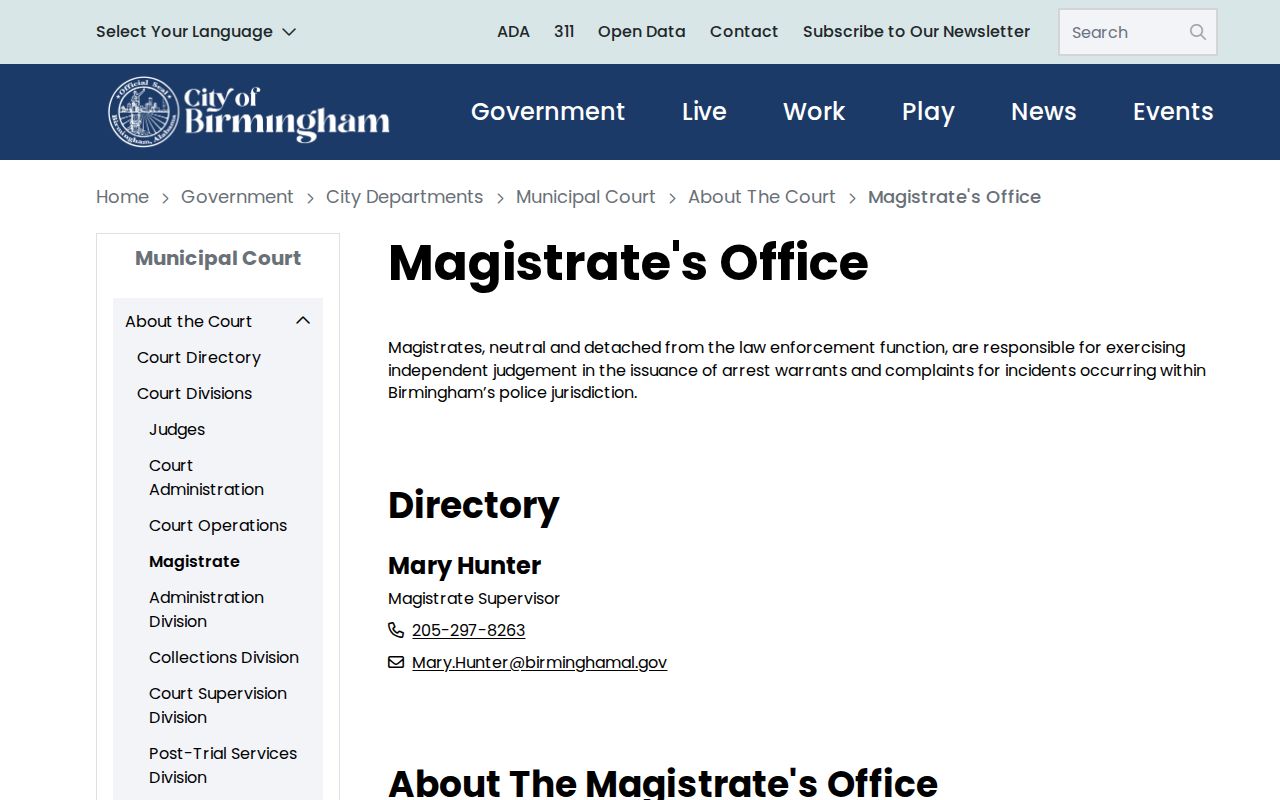Go to City Departments breadcrumb
The image size is (1280, 800).
404,197
